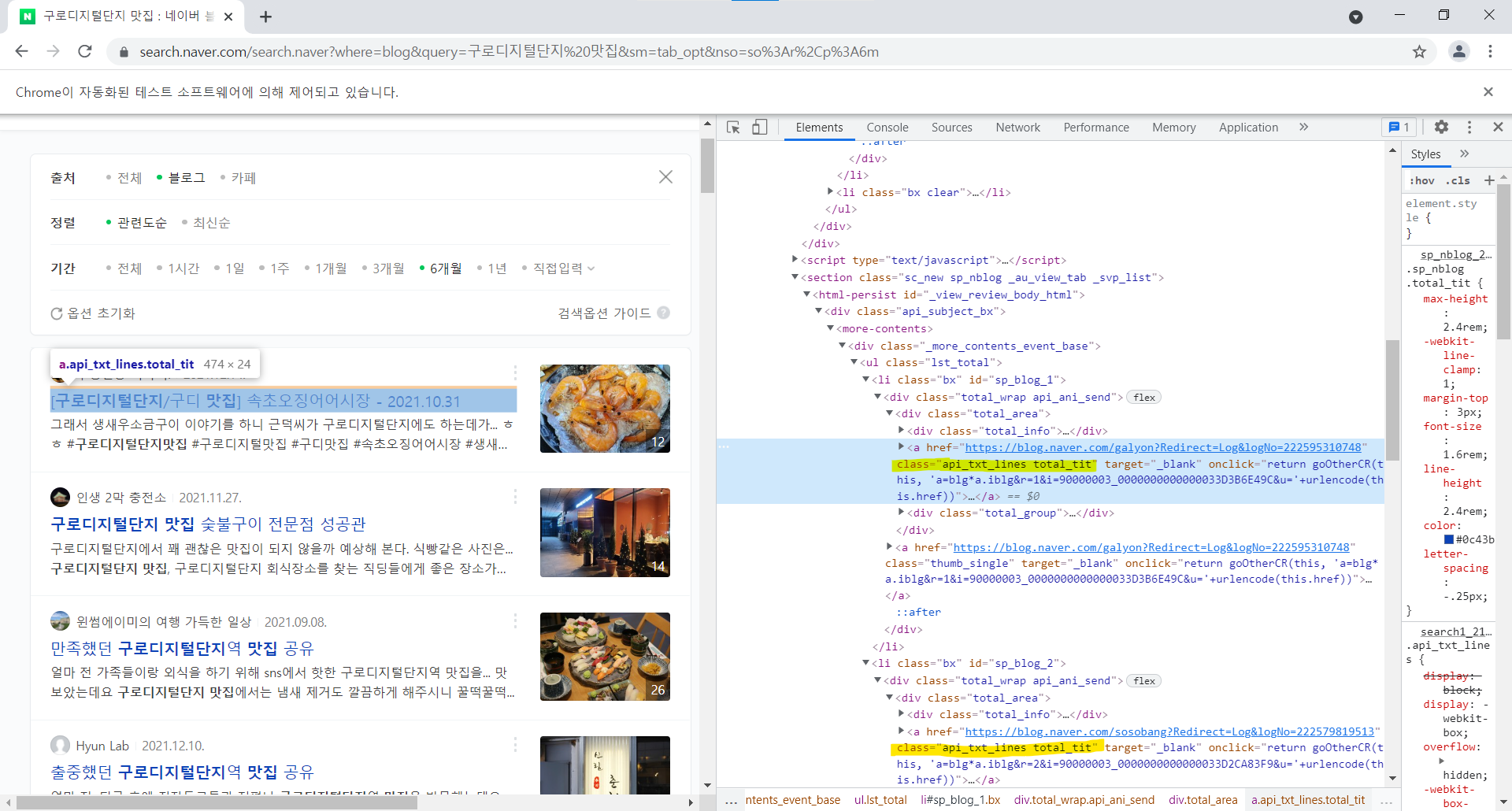Expand the script type text/javascript node
This screenshot has width=1512, height=811.
tap(795, 259)
